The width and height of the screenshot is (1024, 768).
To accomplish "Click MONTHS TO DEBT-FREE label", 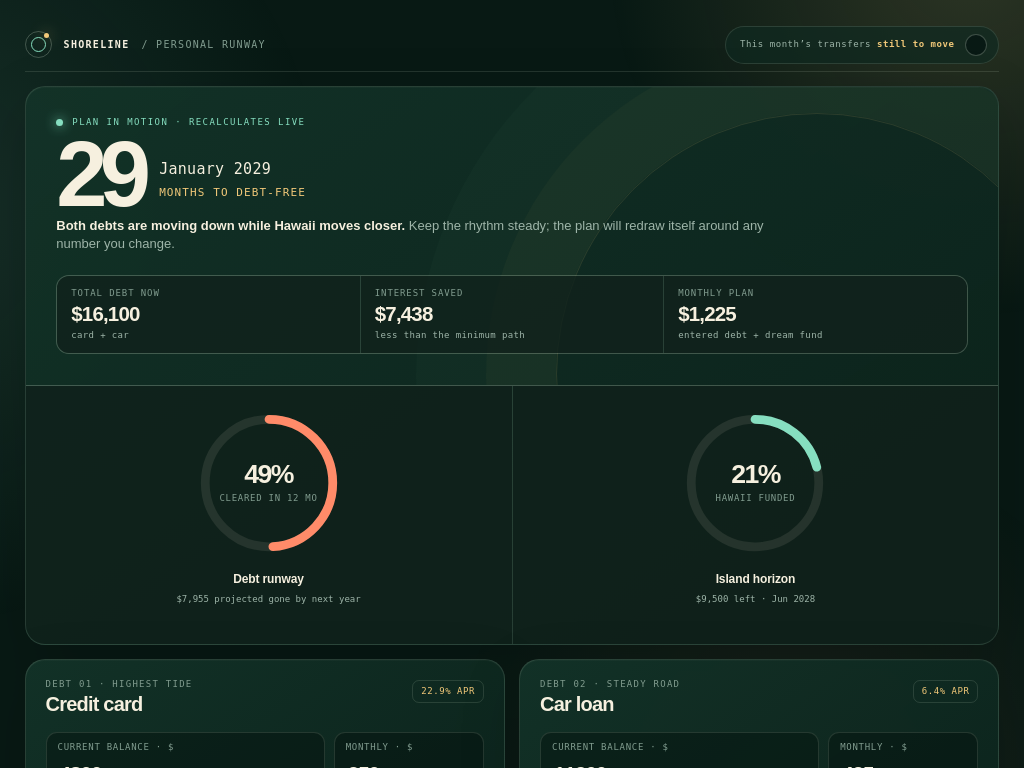I will tap(232, 192).
